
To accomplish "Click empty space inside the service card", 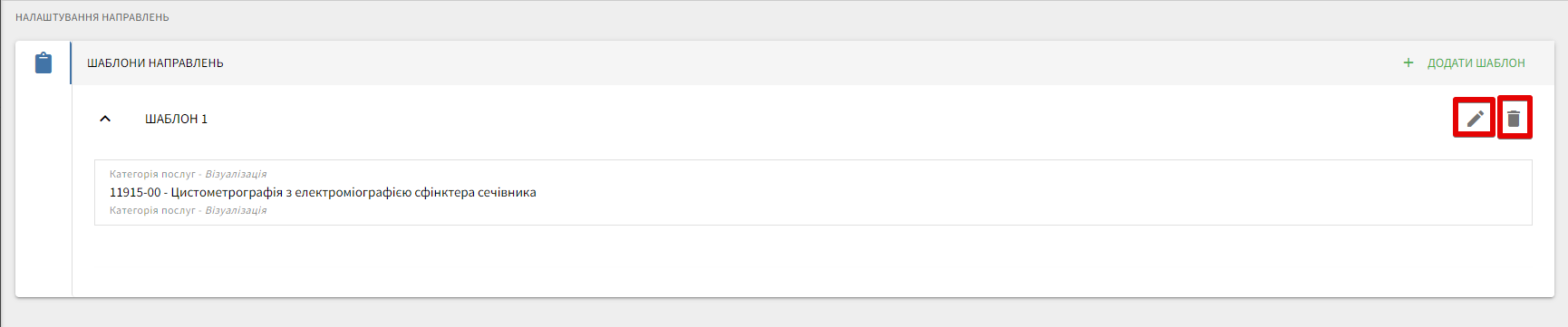I will (997, 192).
